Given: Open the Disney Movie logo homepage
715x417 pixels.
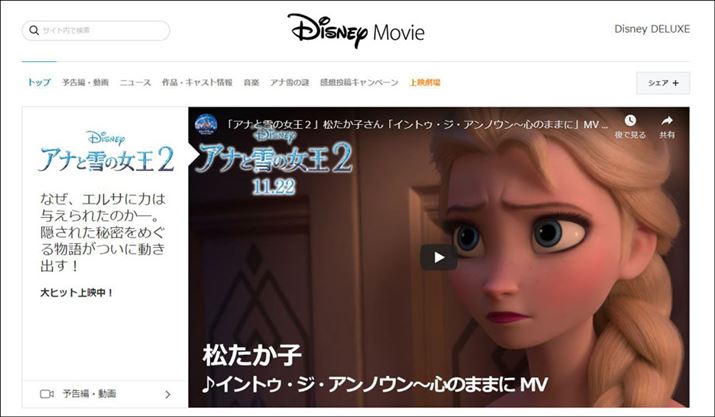Looking at the screenshot, I should point(356,31).
